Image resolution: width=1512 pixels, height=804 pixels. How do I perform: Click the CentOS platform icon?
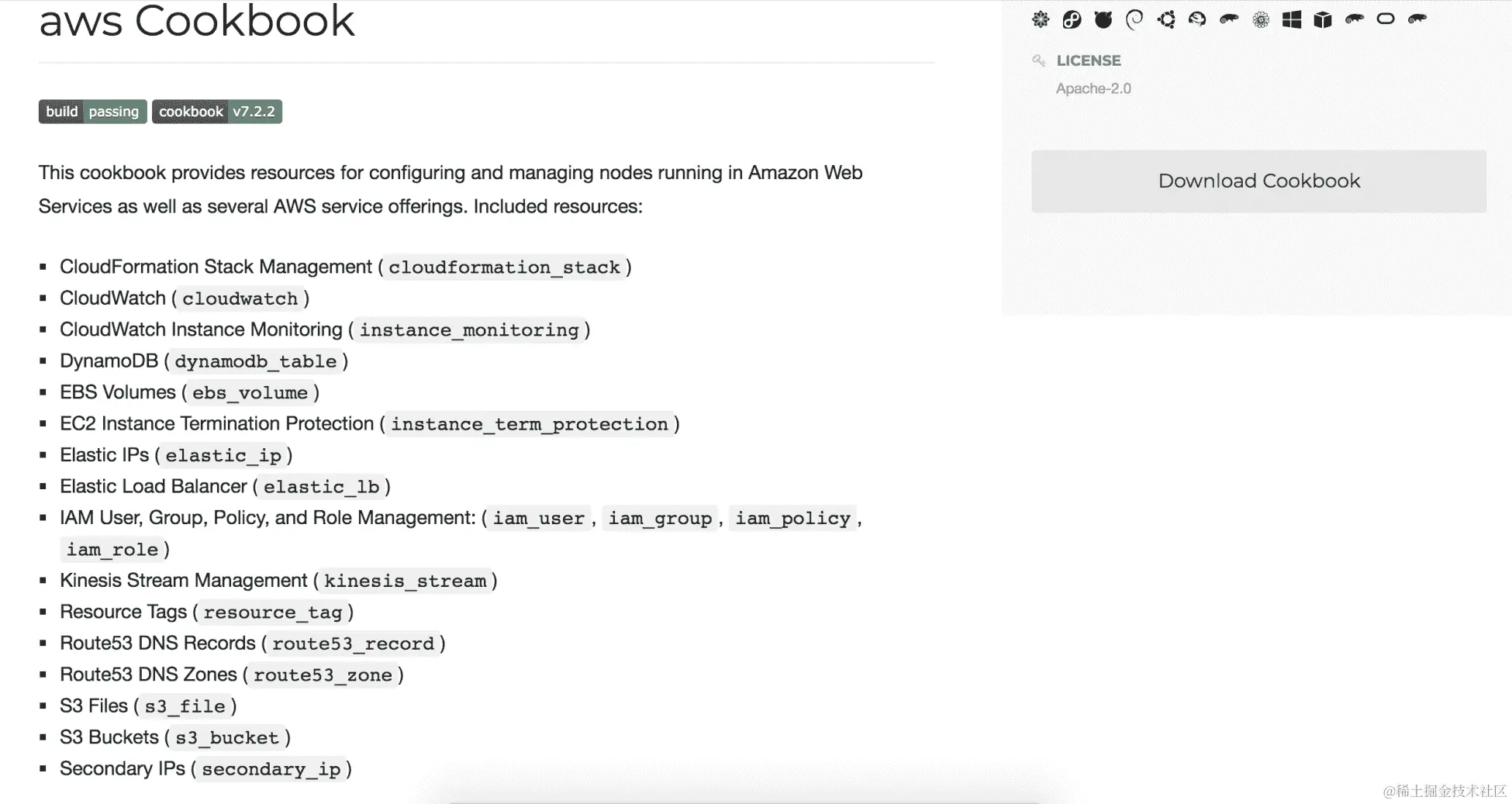[1041, 19]
